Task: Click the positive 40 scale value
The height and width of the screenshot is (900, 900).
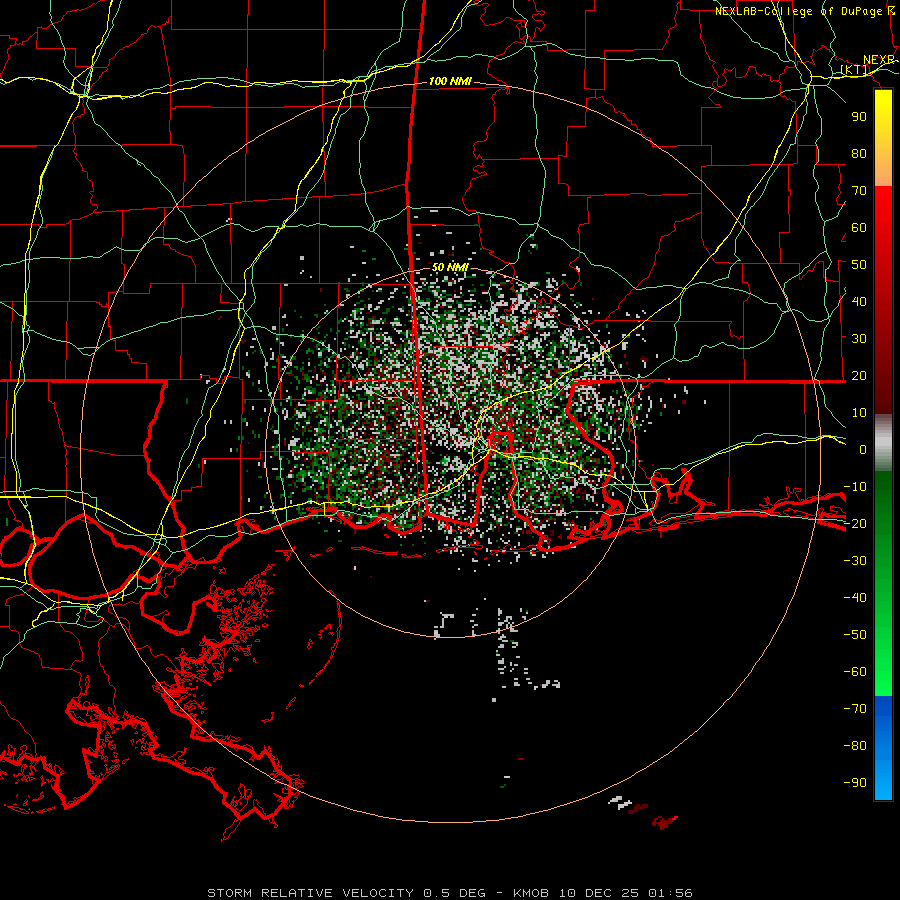Action: tap(859, 301)
